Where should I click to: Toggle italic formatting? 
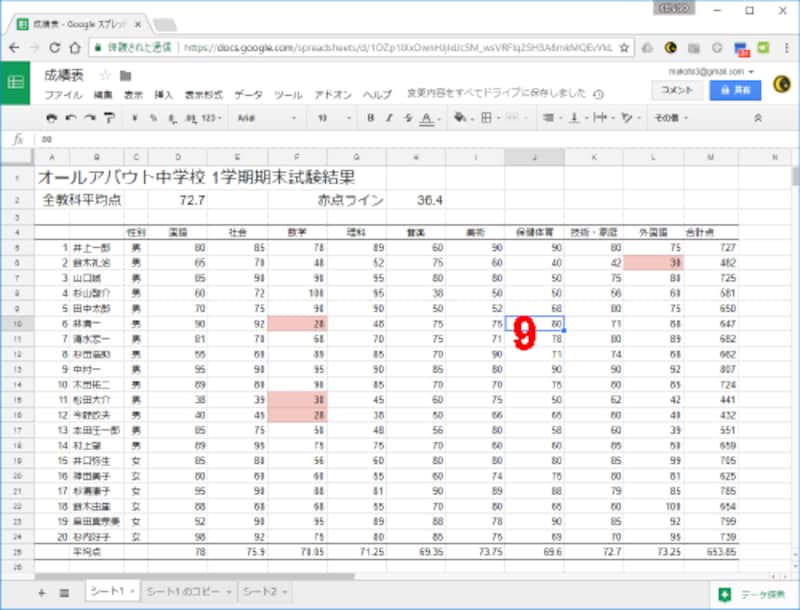[x=388, y=117]
